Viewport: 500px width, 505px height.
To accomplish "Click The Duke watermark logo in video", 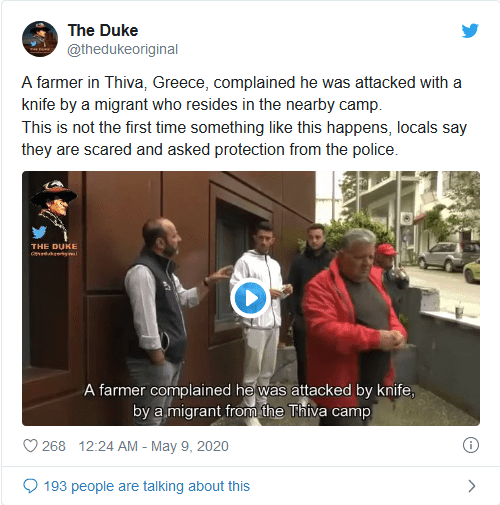I will click(x=54, y=218).
